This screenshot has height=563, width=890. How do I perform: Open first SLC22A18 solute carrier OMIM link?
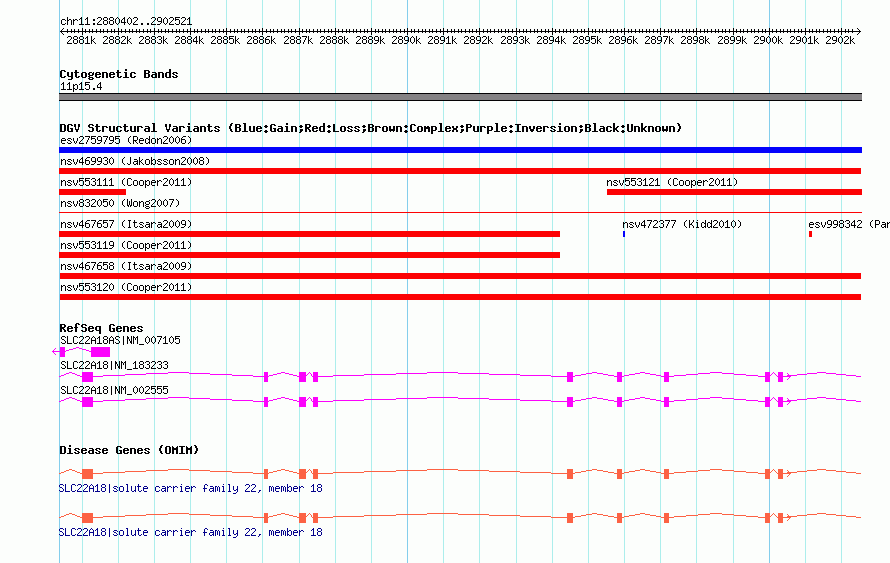(x=191, y=489)
